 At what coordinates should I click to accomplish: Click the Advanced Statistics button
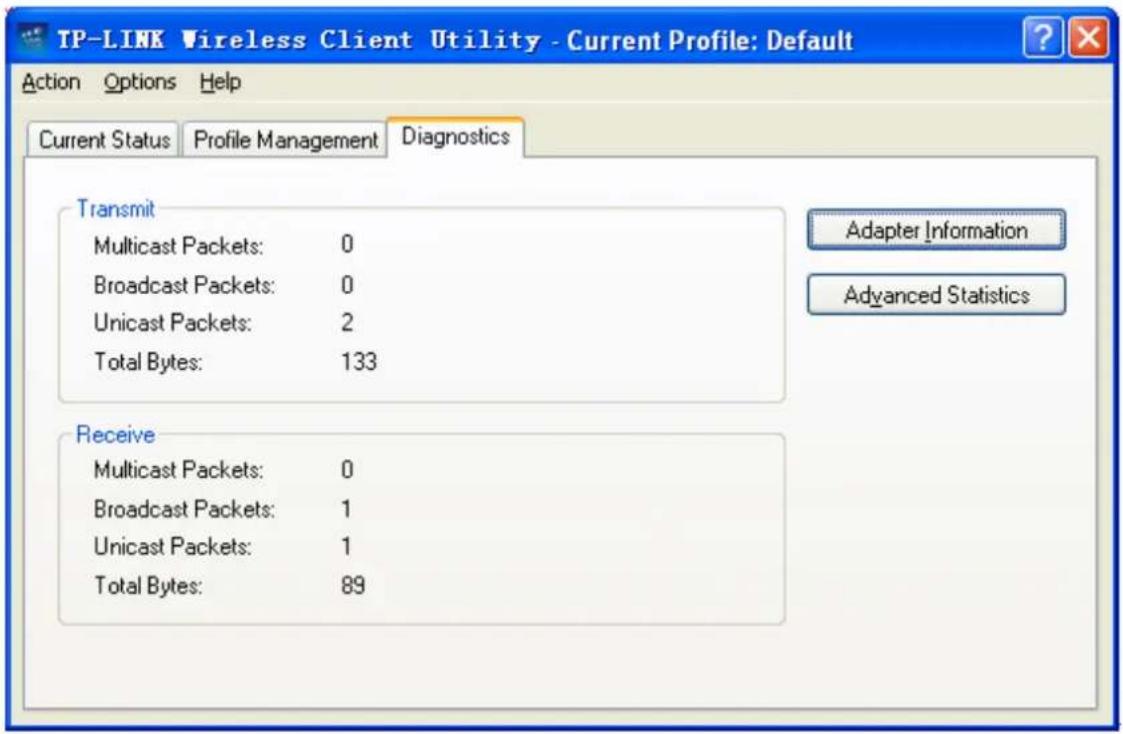click(936, 295)
